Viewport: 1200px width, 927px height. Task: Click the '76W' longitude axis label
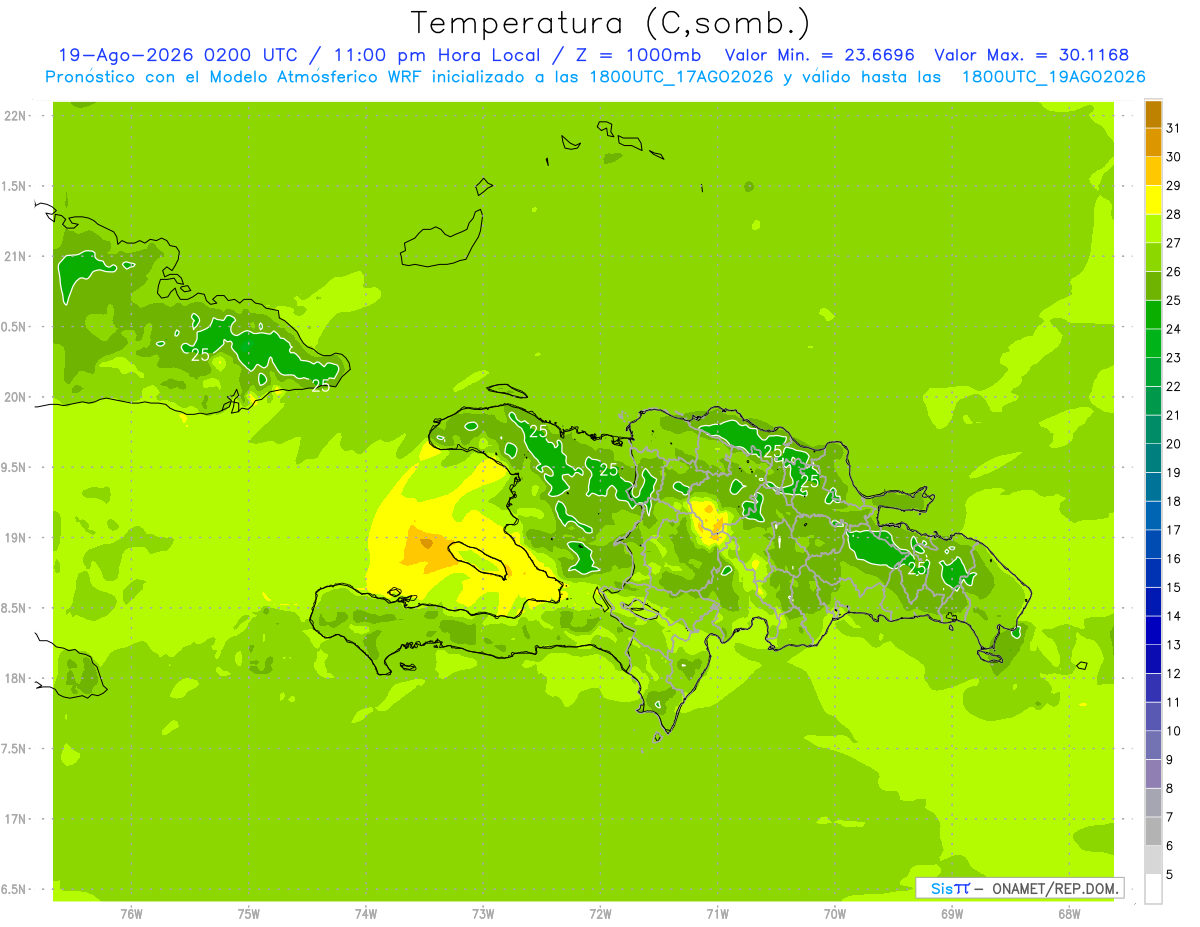131,914
